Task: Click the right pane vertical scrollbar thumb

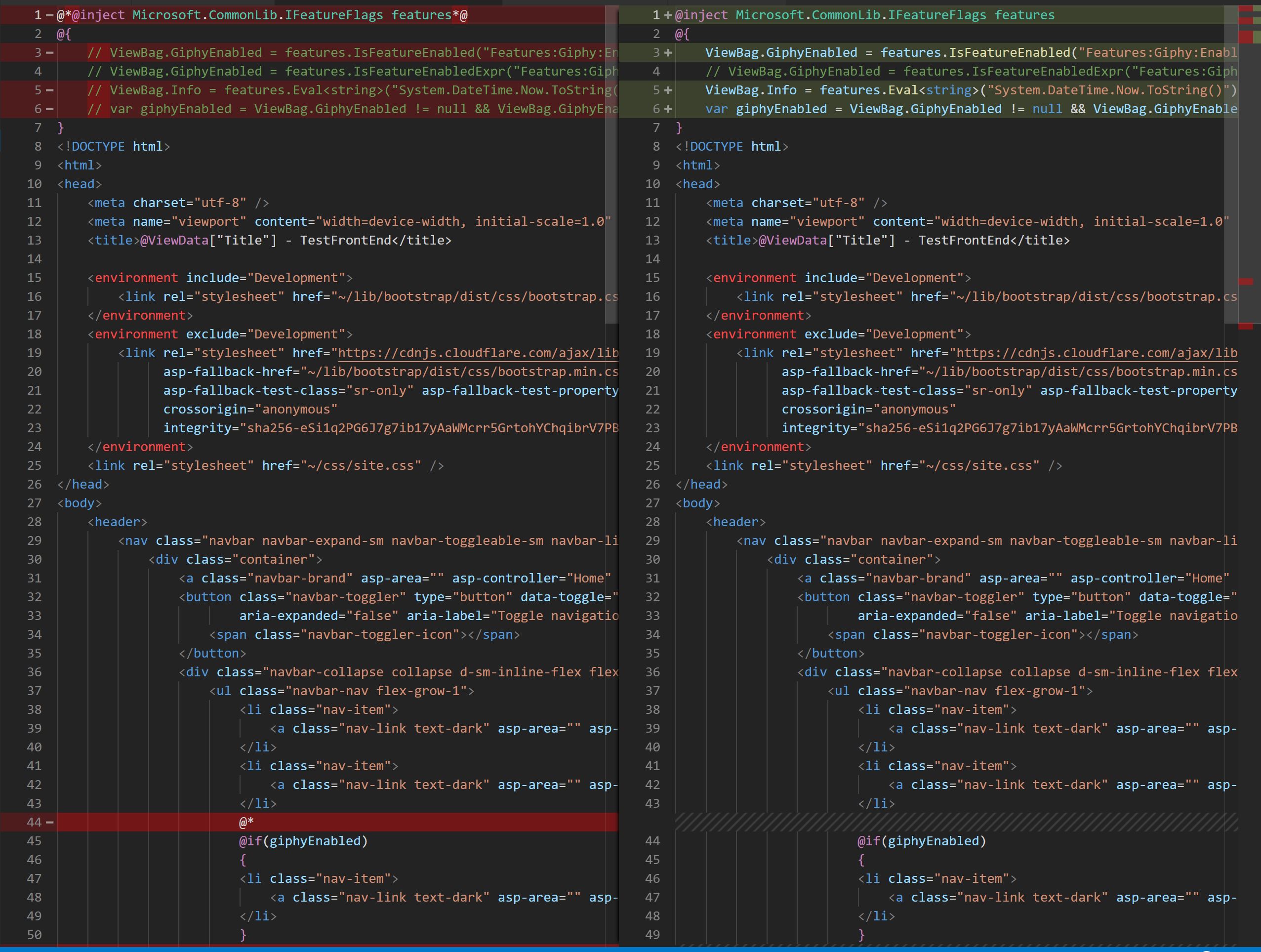Action: pyautogui.click(x=1230, y=166)
